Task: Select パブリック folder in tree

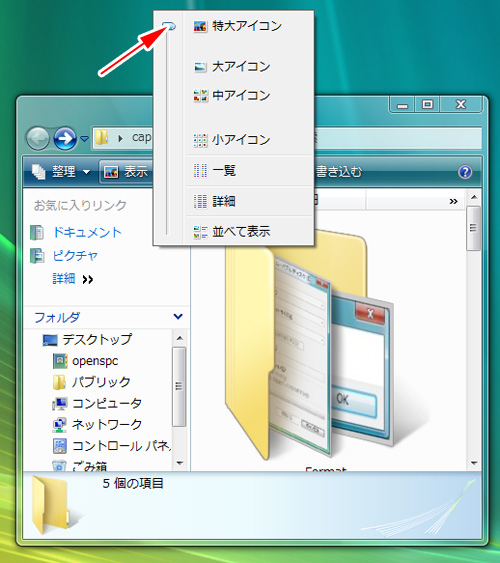Action: [101, 382]
